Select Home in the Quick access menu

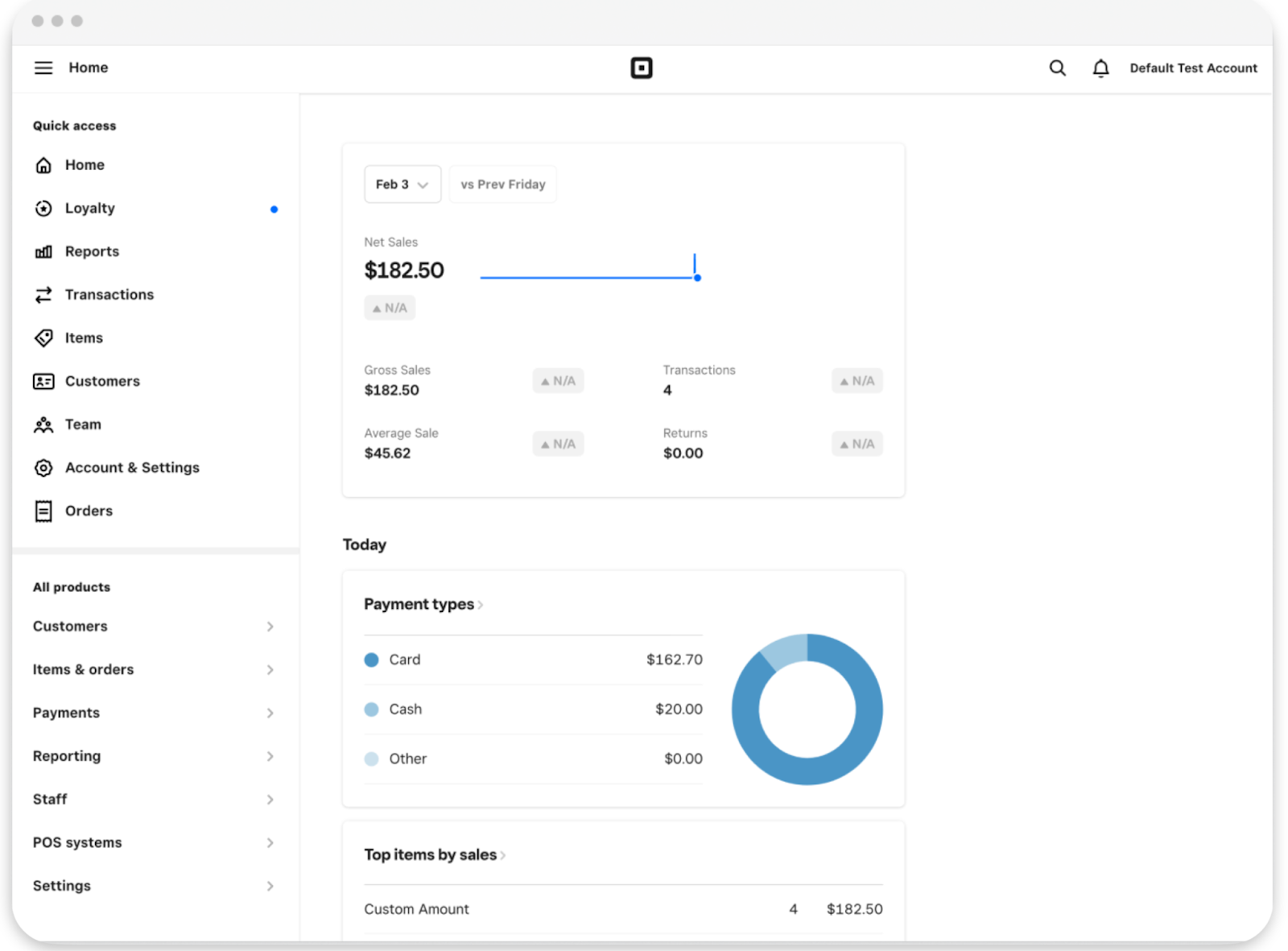(84, 164)
